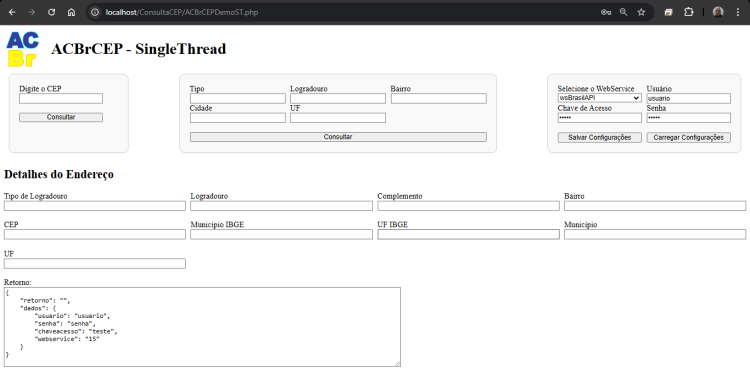Click Salvar Configurações button
The image size is (750, 373).
[x=599, y=137]
